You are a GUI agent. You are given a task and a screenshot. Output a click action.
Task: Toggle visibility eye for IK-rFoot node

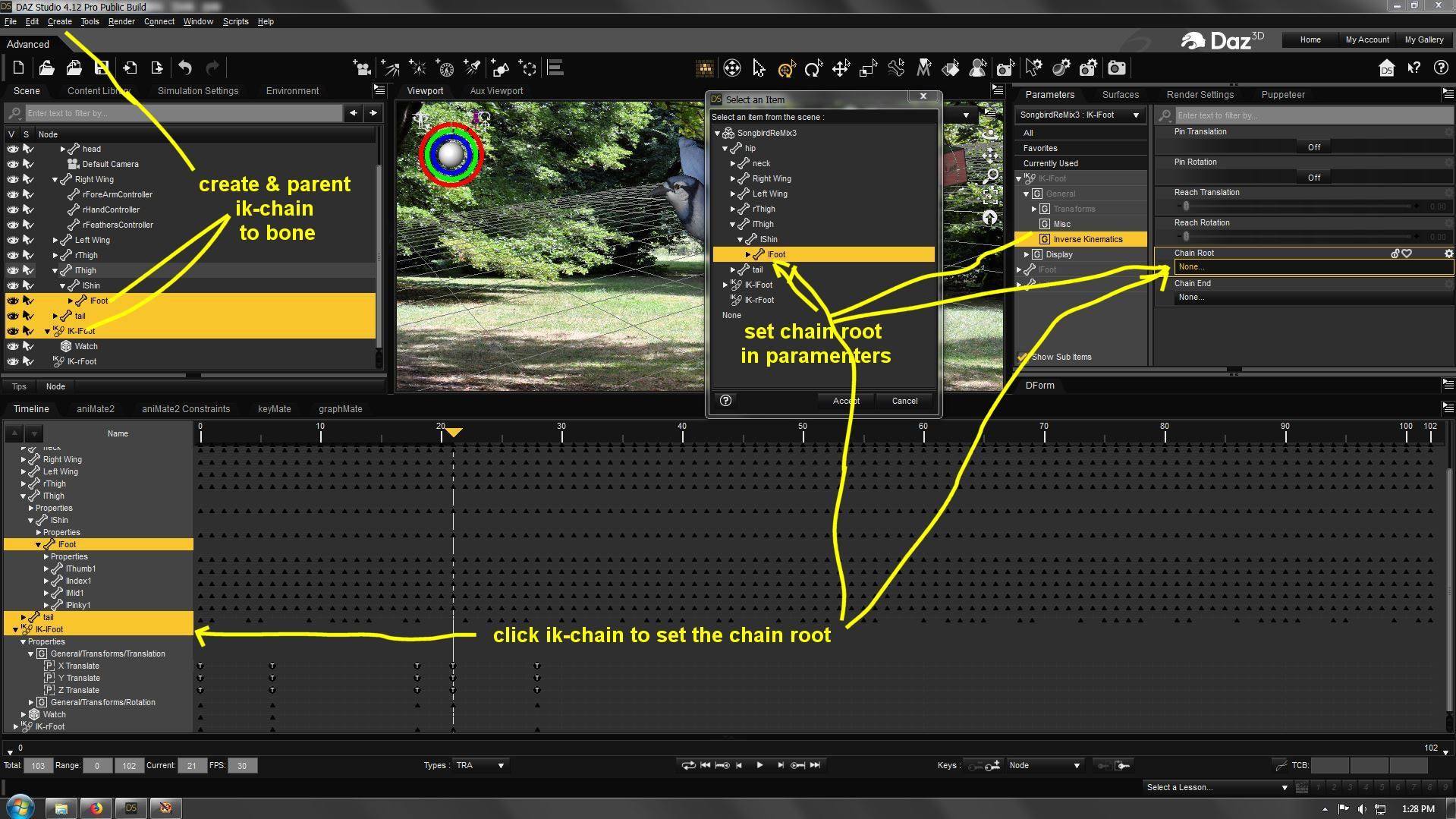pos(12,361)
